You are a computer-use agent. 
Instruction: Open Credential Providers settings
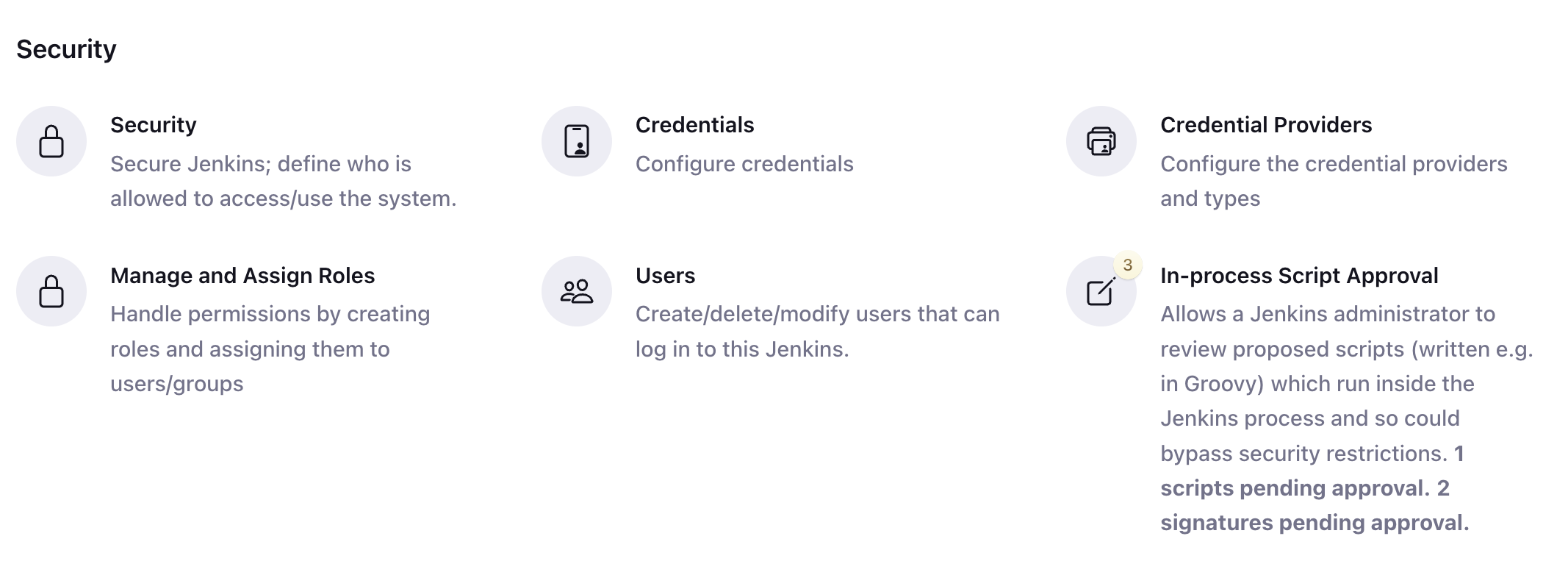1266,124
